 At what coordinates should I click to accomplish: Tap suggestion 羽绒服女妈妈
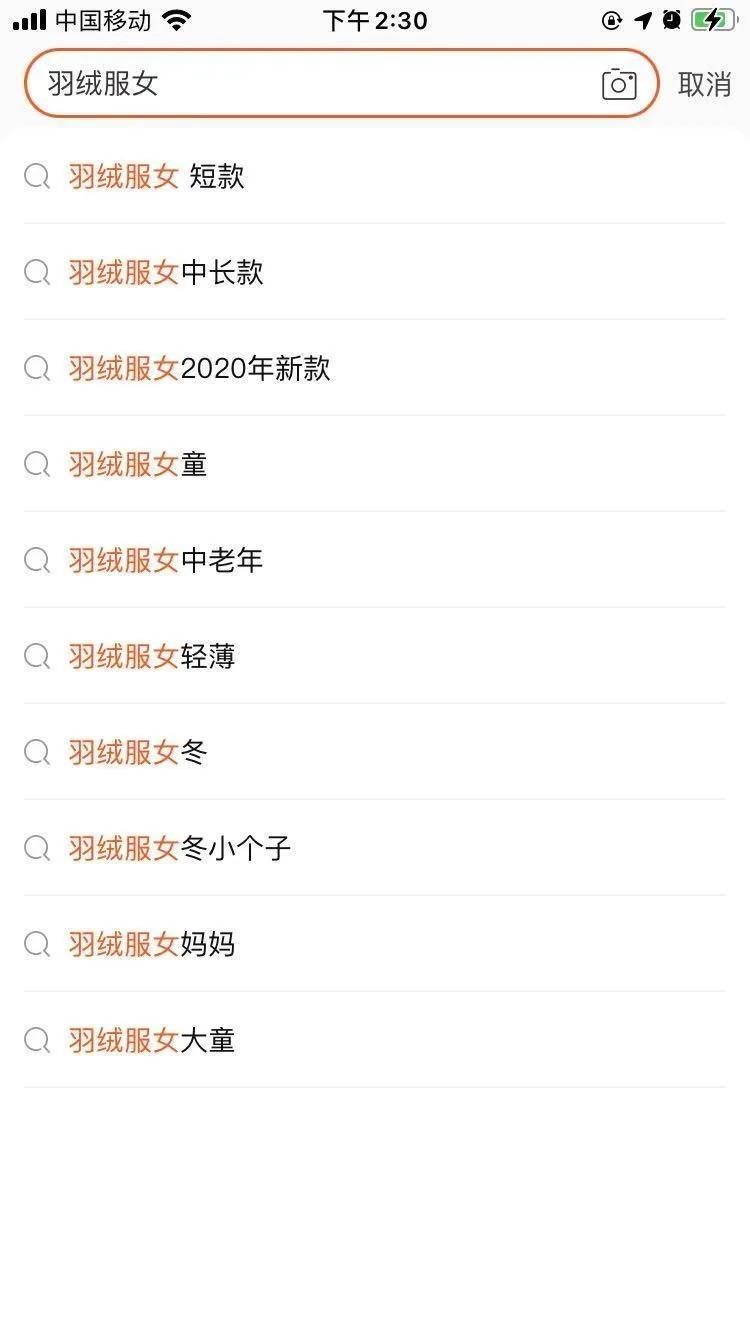[x=152, y=944]
